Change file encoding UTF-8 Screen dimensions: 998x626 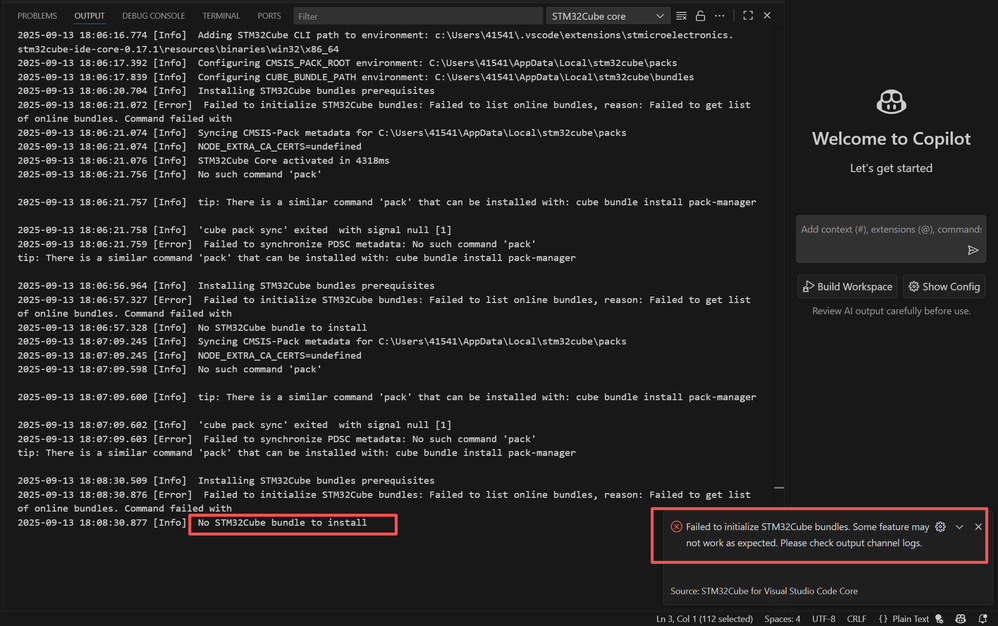click(x=824, y=619)
